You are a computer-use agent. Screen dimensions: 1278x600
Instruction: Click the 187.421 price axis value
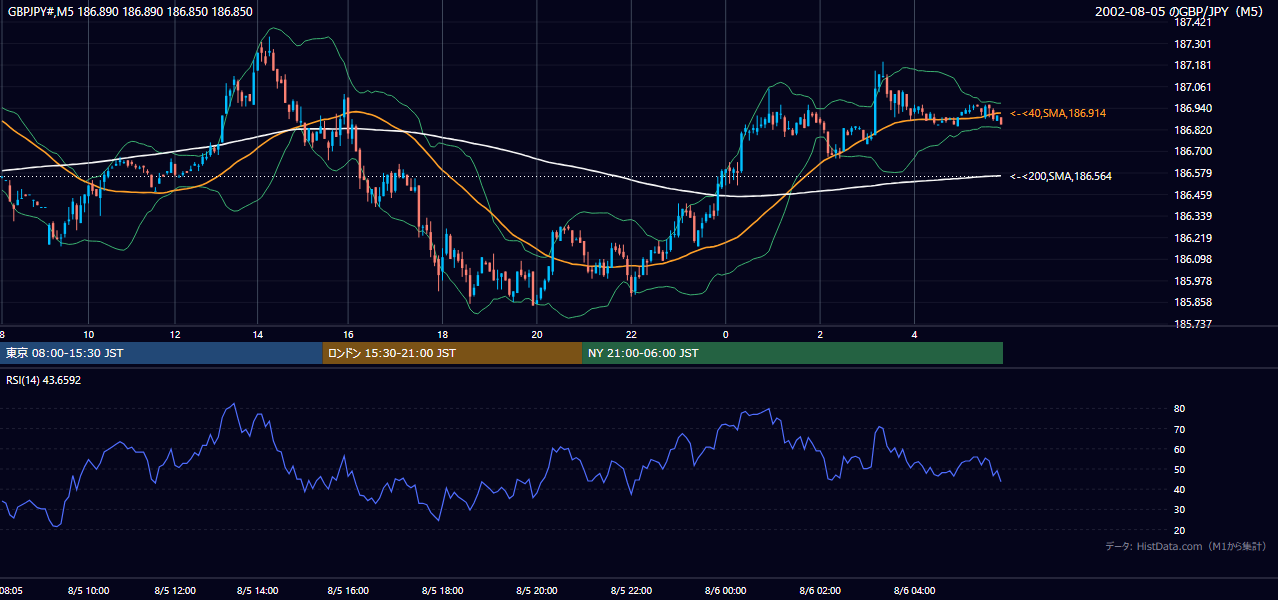[x=1193, y=22]
